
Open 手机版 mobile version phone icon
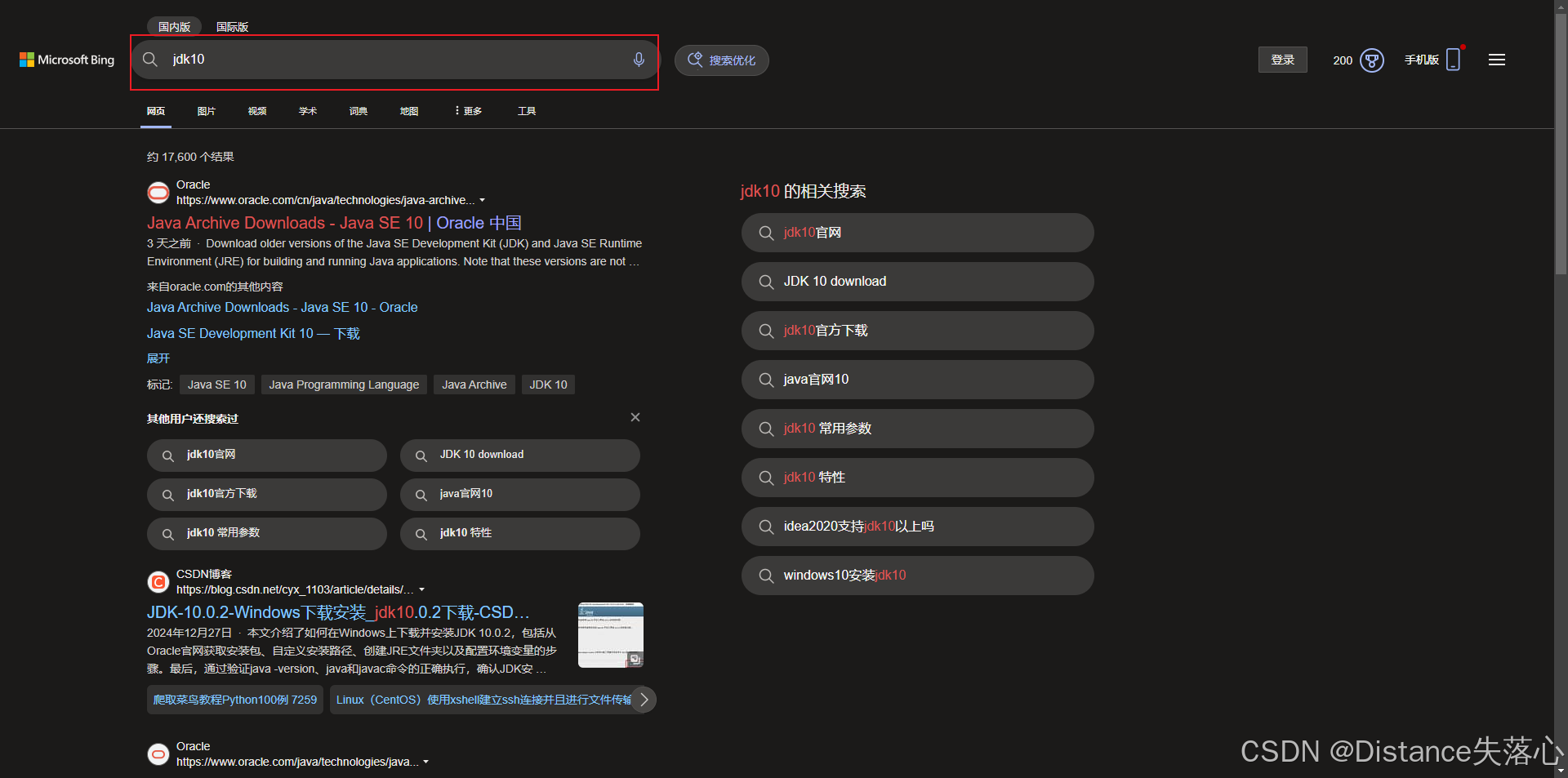1453,60
